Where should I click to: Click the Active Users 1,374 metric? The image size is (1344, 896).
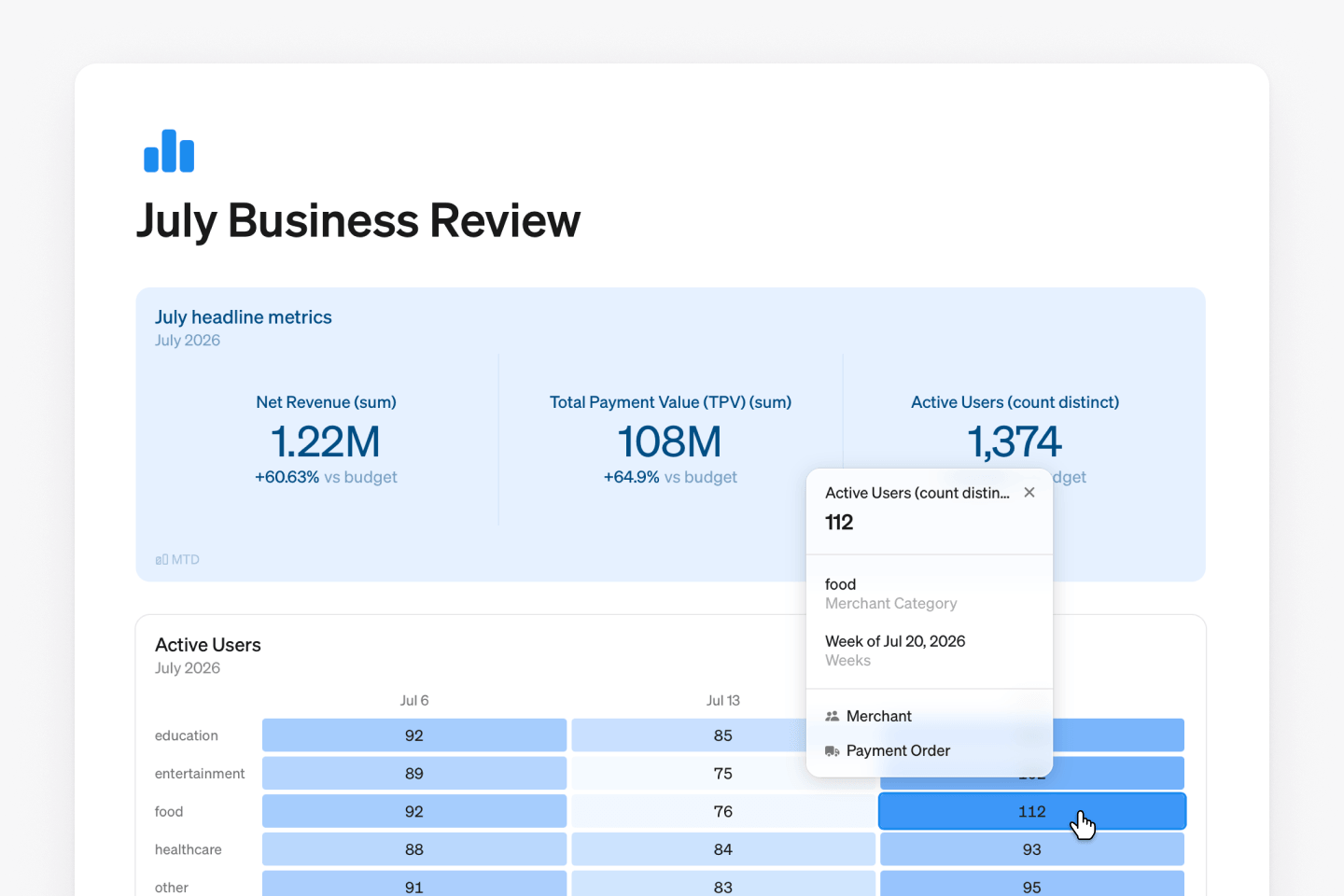tap(1015, 441)
